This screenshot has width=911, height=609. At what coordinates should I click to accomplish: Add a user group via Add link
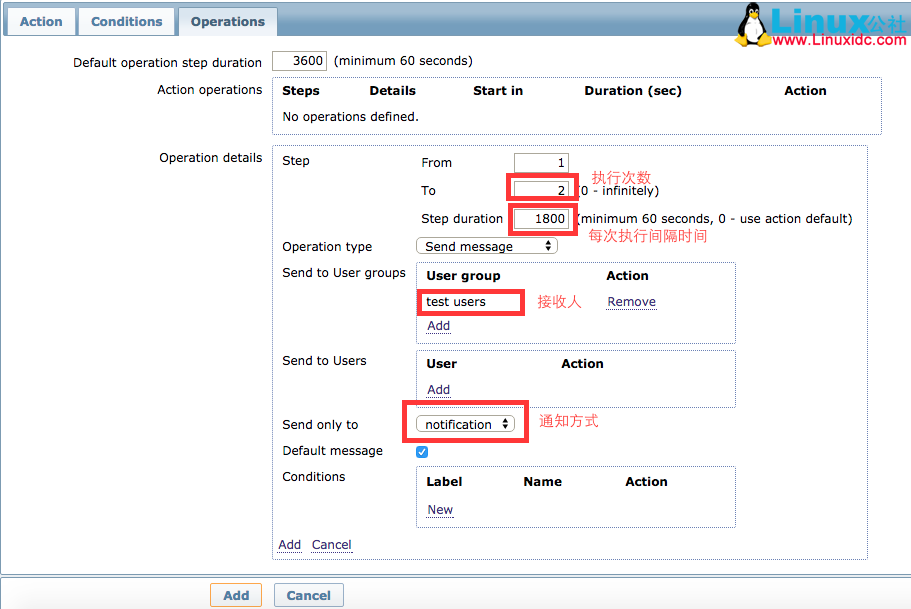coord(438,326)
